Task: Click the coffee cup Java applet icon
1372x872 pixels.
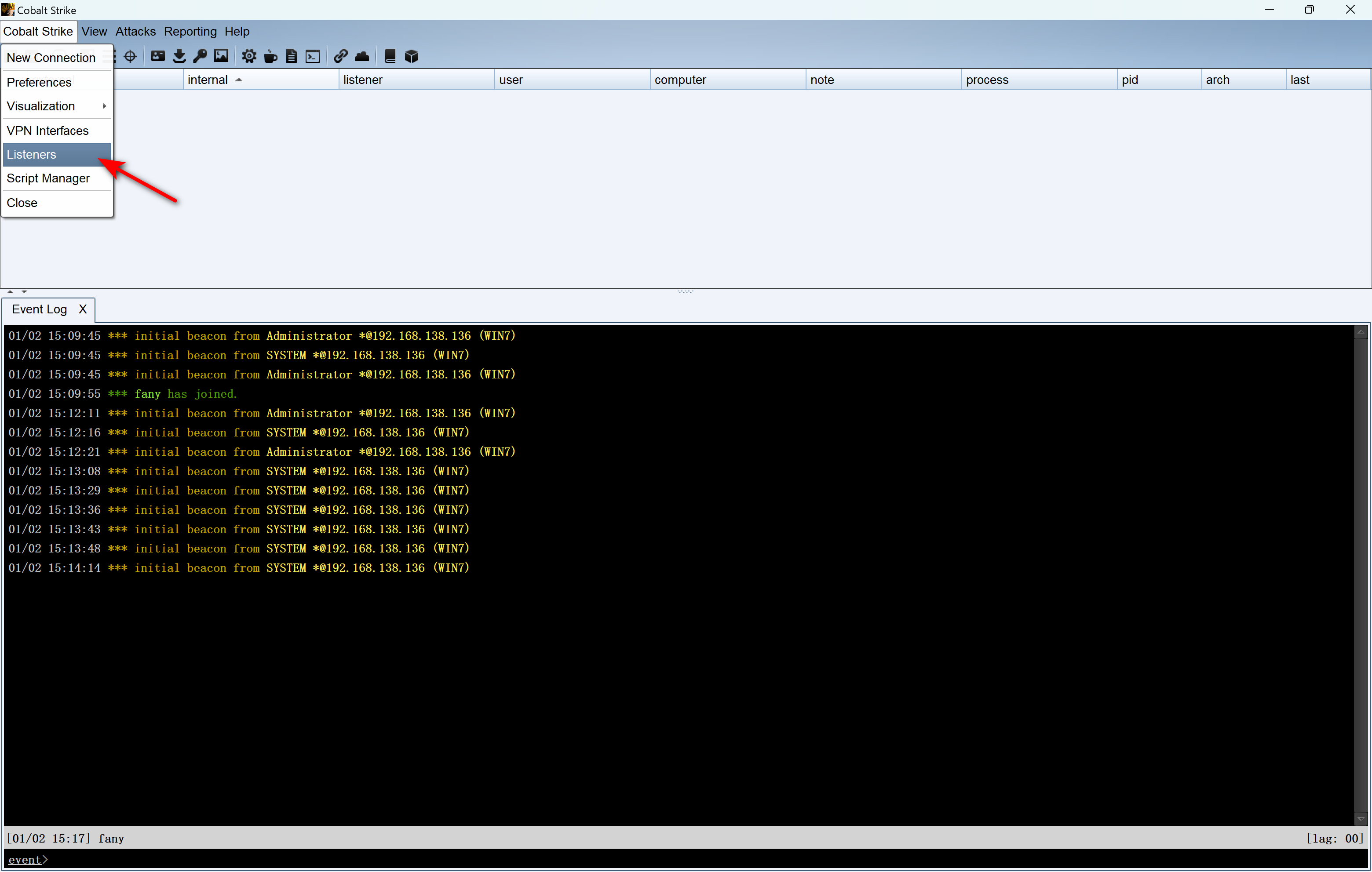Action: point(270,56)
